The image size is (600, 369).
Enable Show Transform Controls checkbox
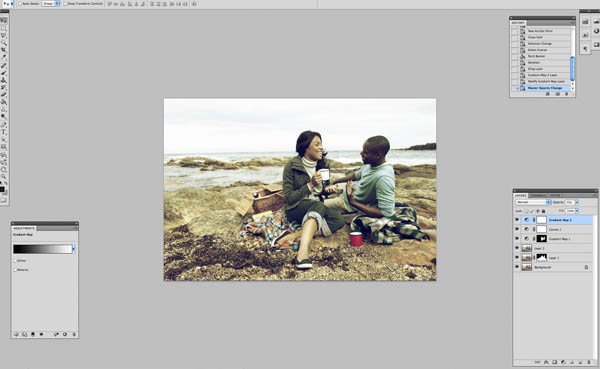65,3
